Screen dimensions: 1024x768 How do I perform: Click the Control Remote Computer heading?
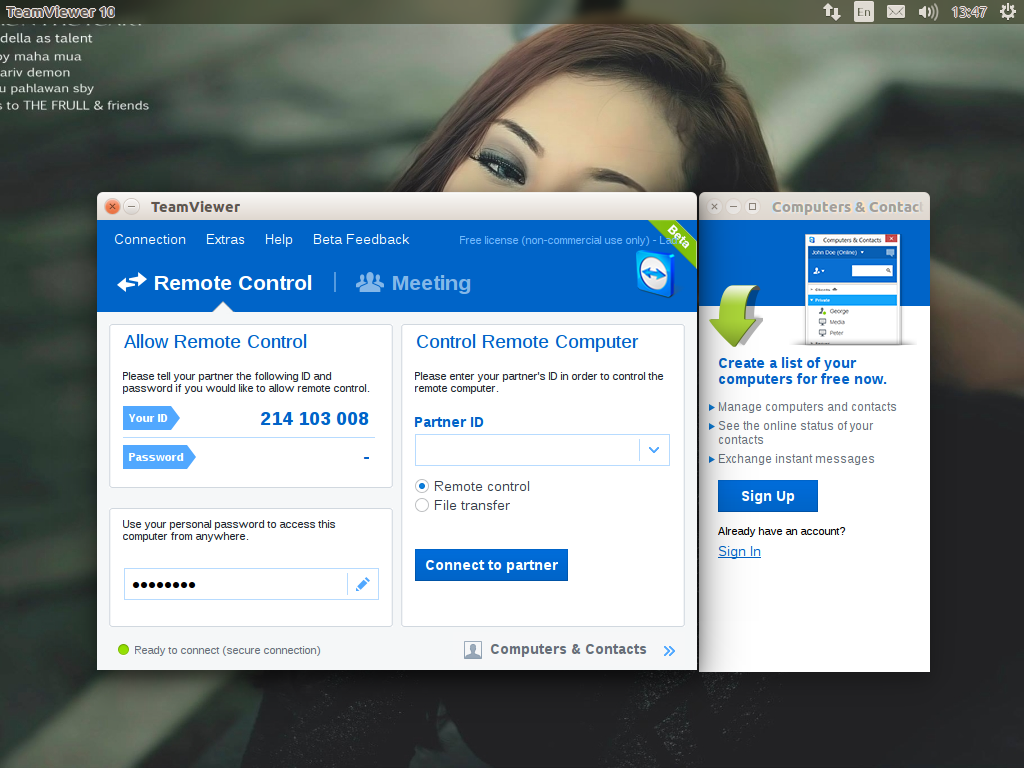coord(527,342)
